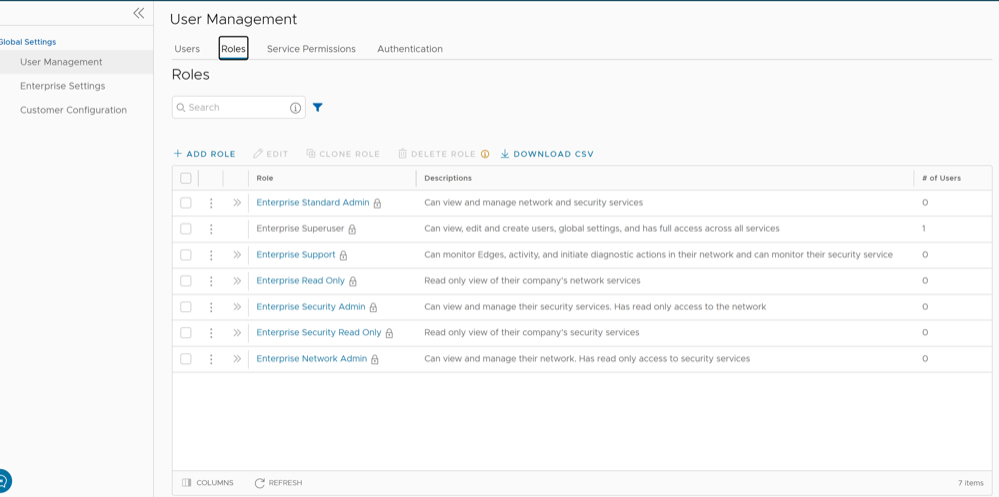
Task: Switch to the Authentication tab
Action: pyautogui.click(x=410, y=49)
